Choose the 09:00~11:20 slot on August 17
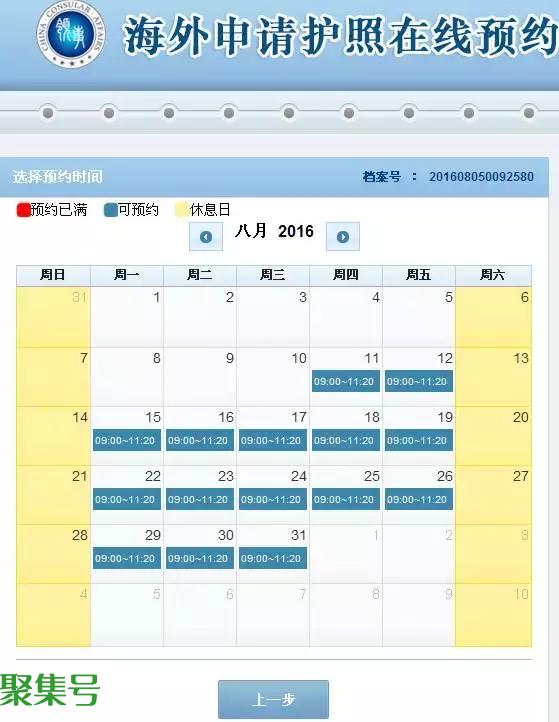Screen dimensions: 559x722 pyautogui.click(x=273, y=440)
